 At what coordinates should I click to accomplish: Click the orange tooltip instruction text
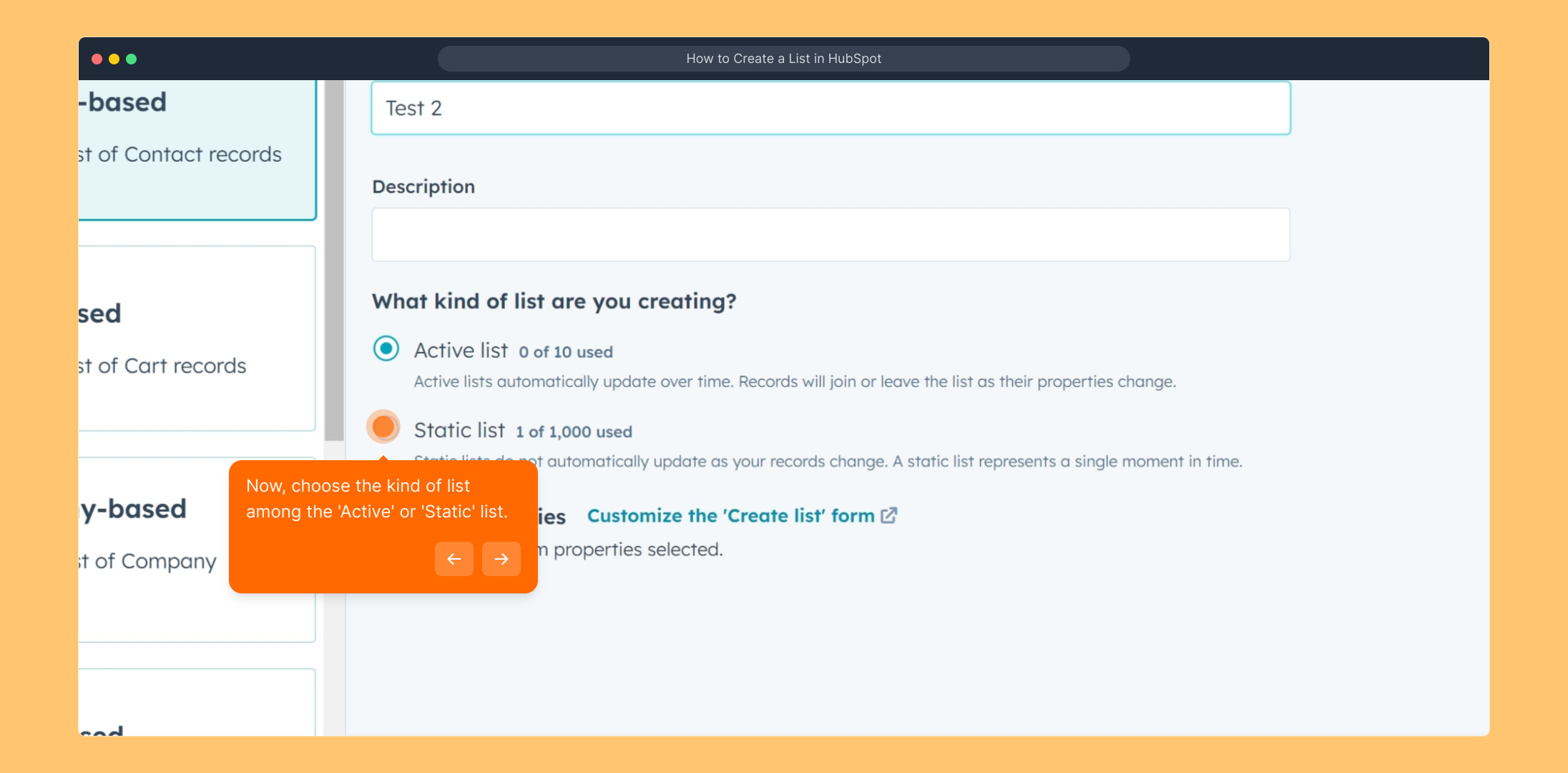pos(377,499)
